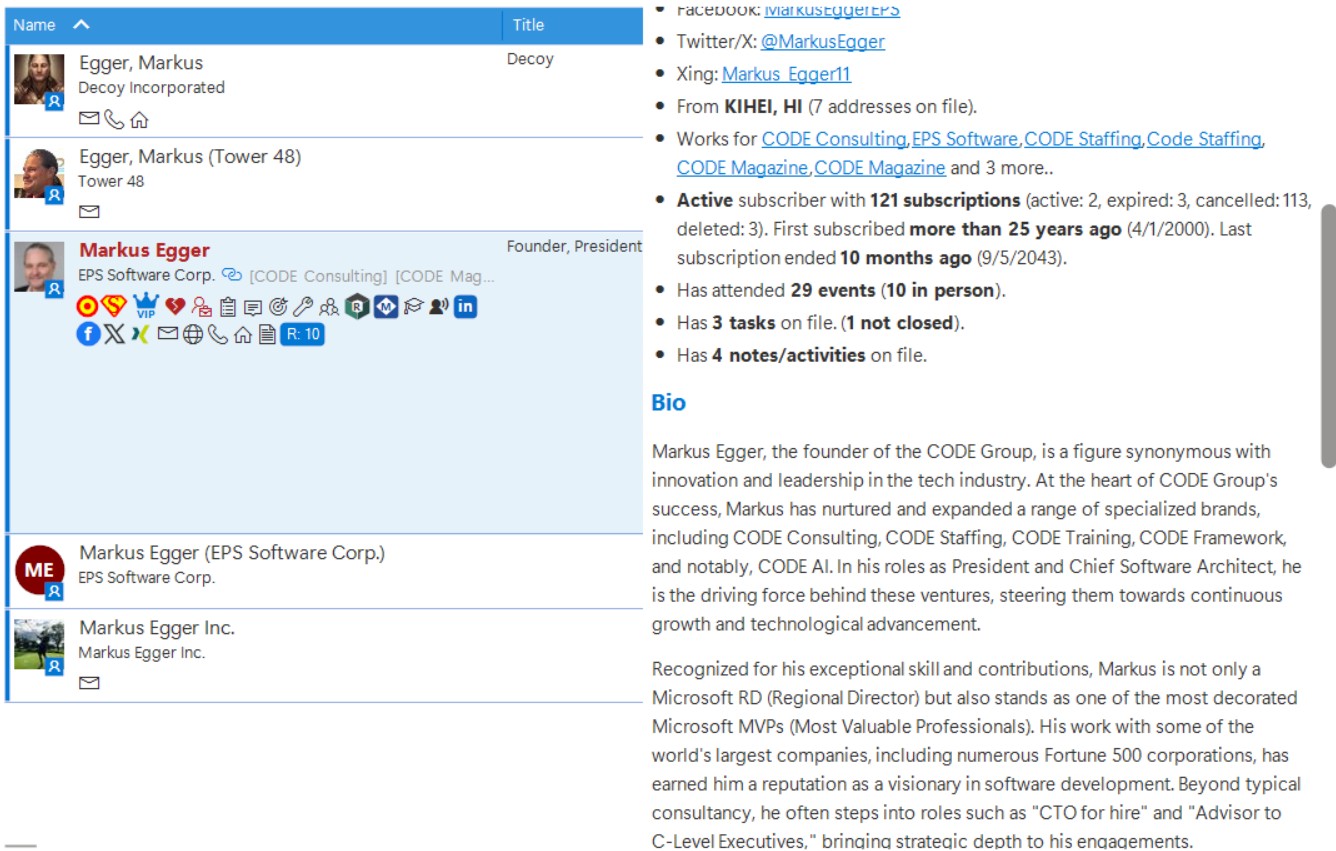
Task: Click the green hexagon R badge icon
Action: coord(357,307)
